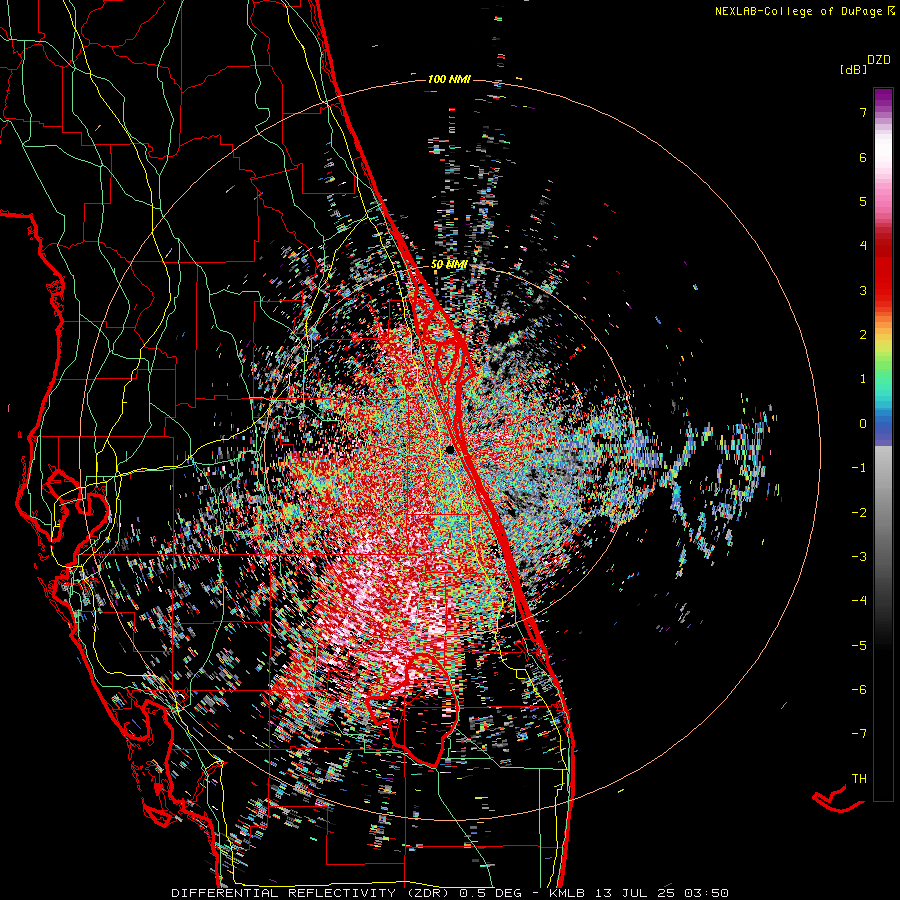The height and width of the screenshot is (900, 900).
Task: Click the -1 value on the color scale
Action: (x=859, y=468)
